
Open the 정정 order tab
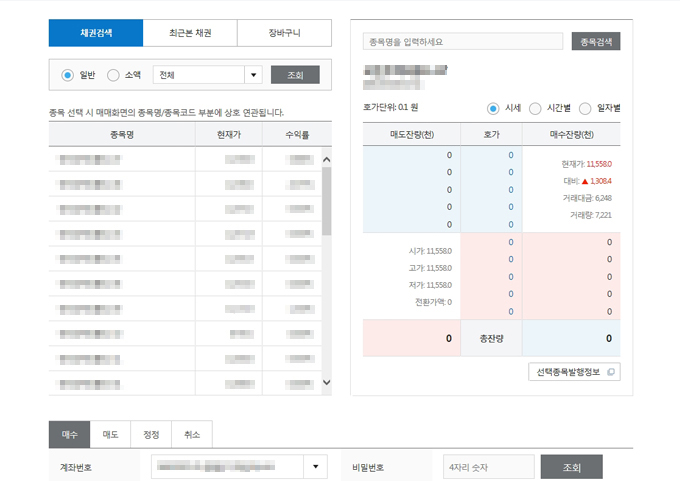151,435
